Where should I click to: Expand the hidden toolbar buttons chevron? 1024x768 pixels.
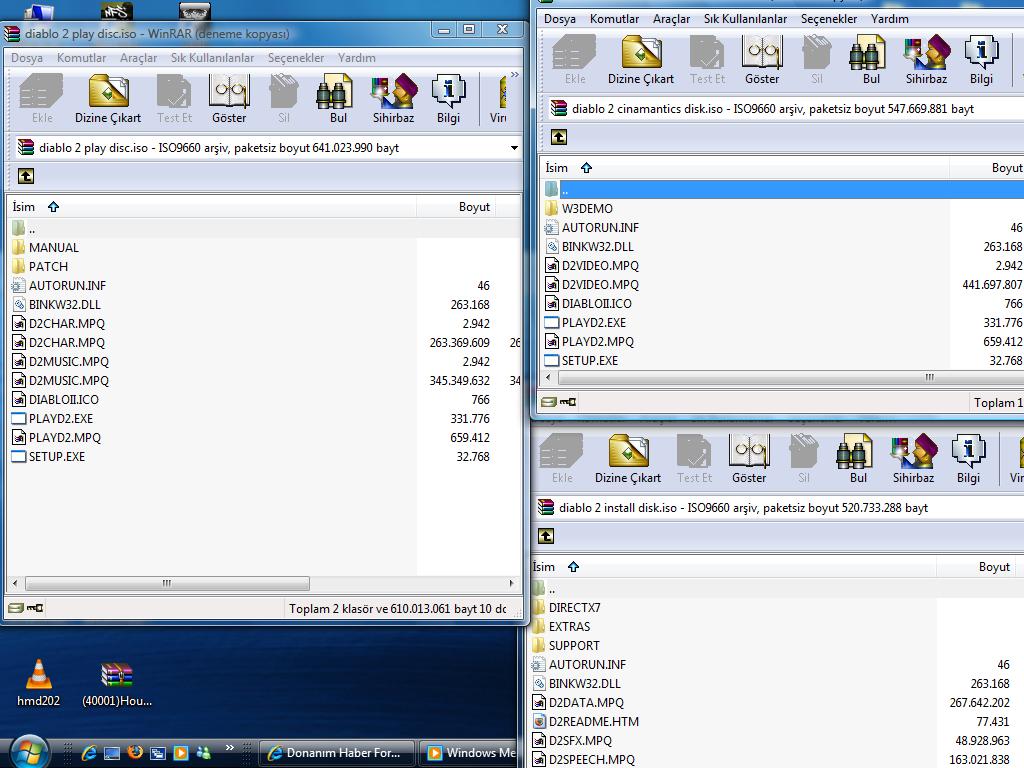515,75
